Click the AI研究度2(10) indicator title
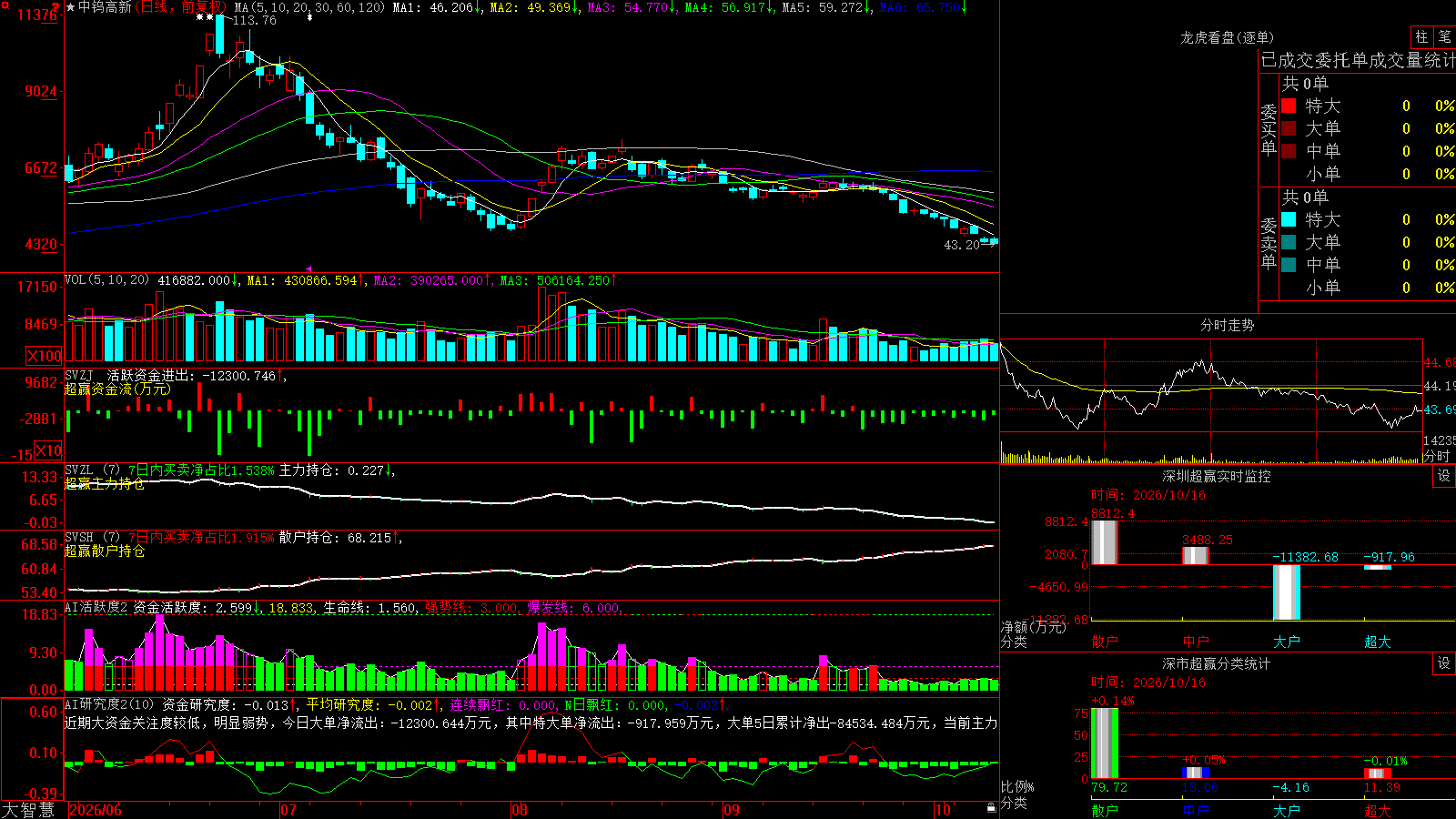The width and height of the screenshot is (1456, 819). click(109, 704)
